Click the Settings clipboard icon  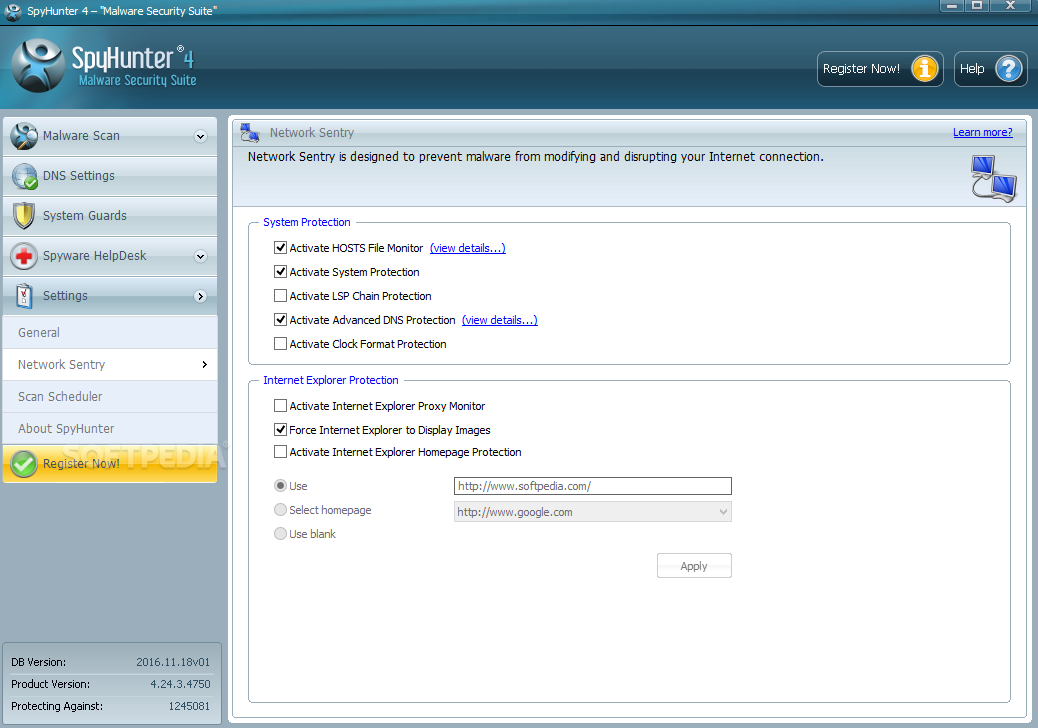tap(24, 296)
